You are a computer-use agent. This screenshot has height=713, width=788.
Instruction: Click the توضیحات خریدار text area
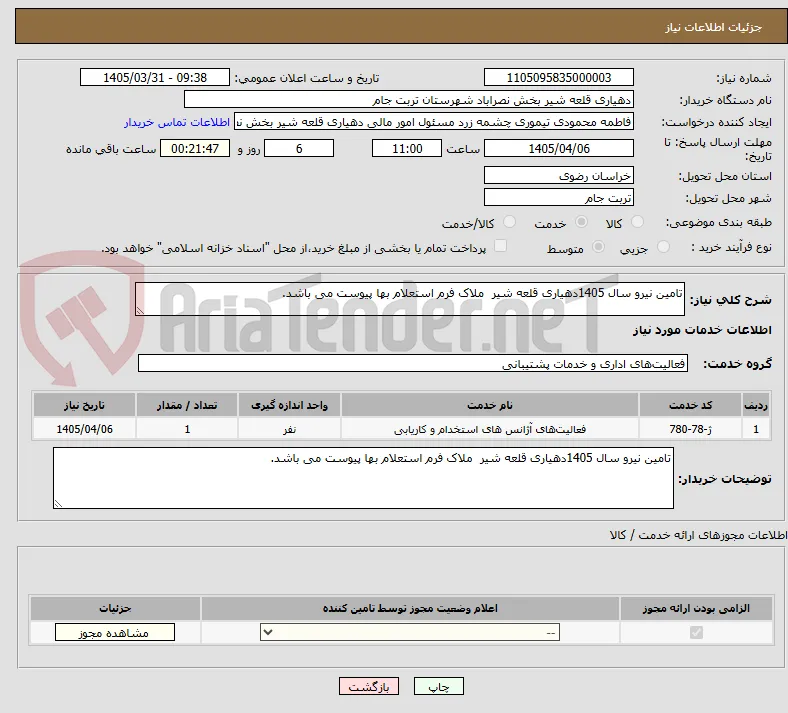pos(363,478)
